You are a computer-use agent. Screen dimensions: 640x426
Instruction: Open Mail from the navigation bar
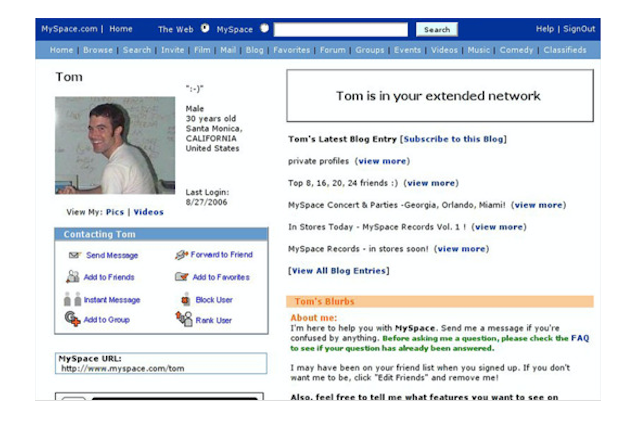[226, 50]
